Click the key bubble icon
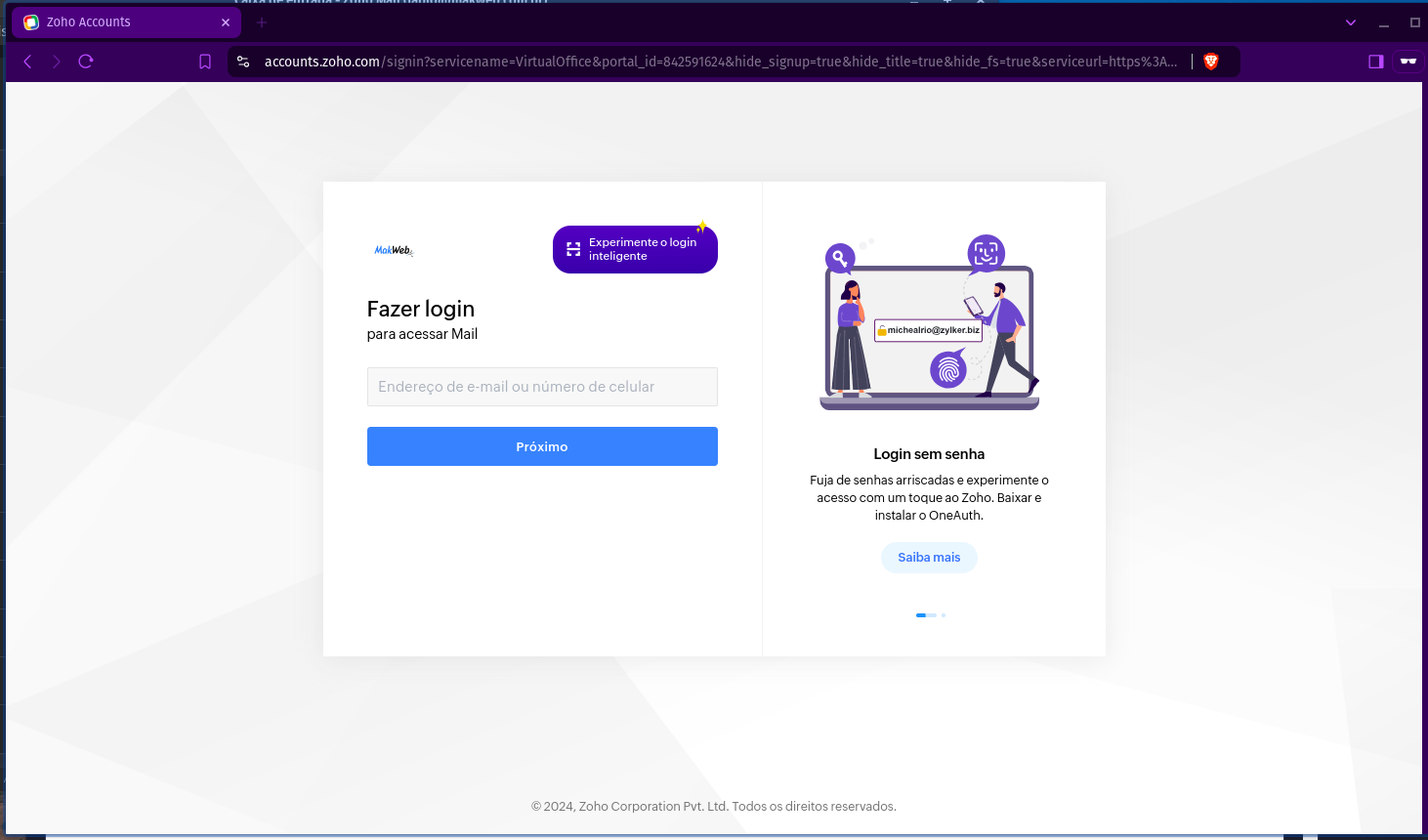The image size is (1428, 840). (840, 258)
